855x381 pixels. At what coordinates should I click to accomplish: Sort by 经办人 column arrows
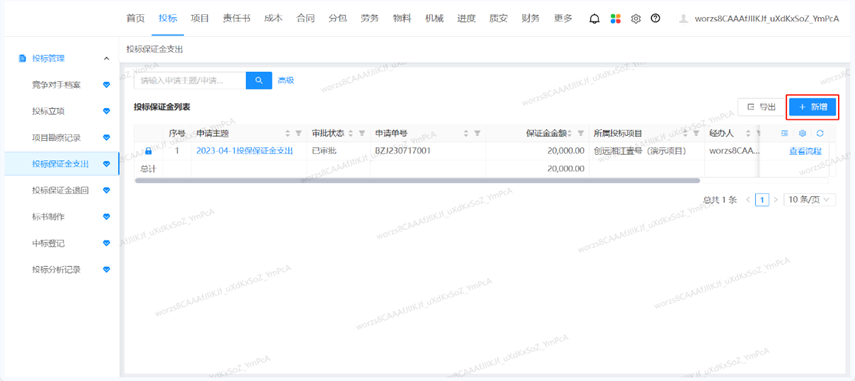coord(749,133)
